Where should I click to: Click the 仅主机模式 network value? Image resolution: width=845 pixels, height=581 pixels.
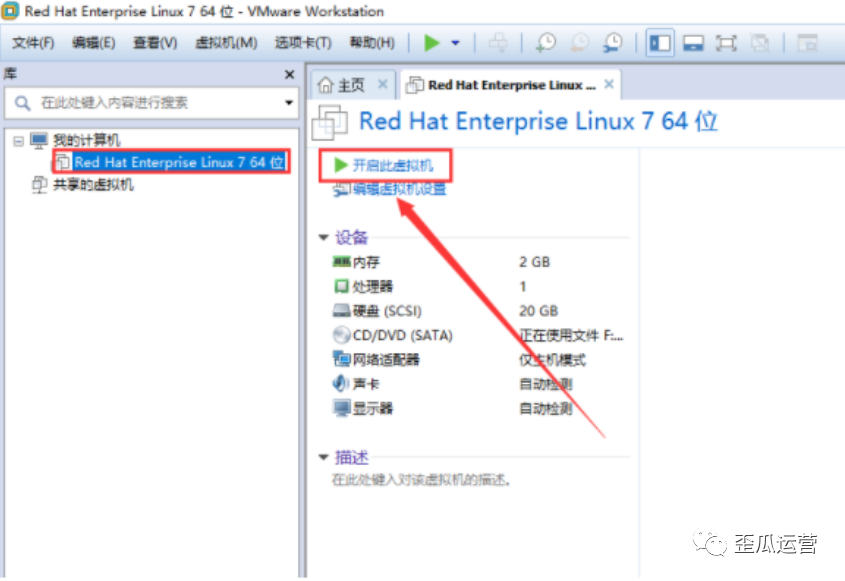[x=552, y=359]
